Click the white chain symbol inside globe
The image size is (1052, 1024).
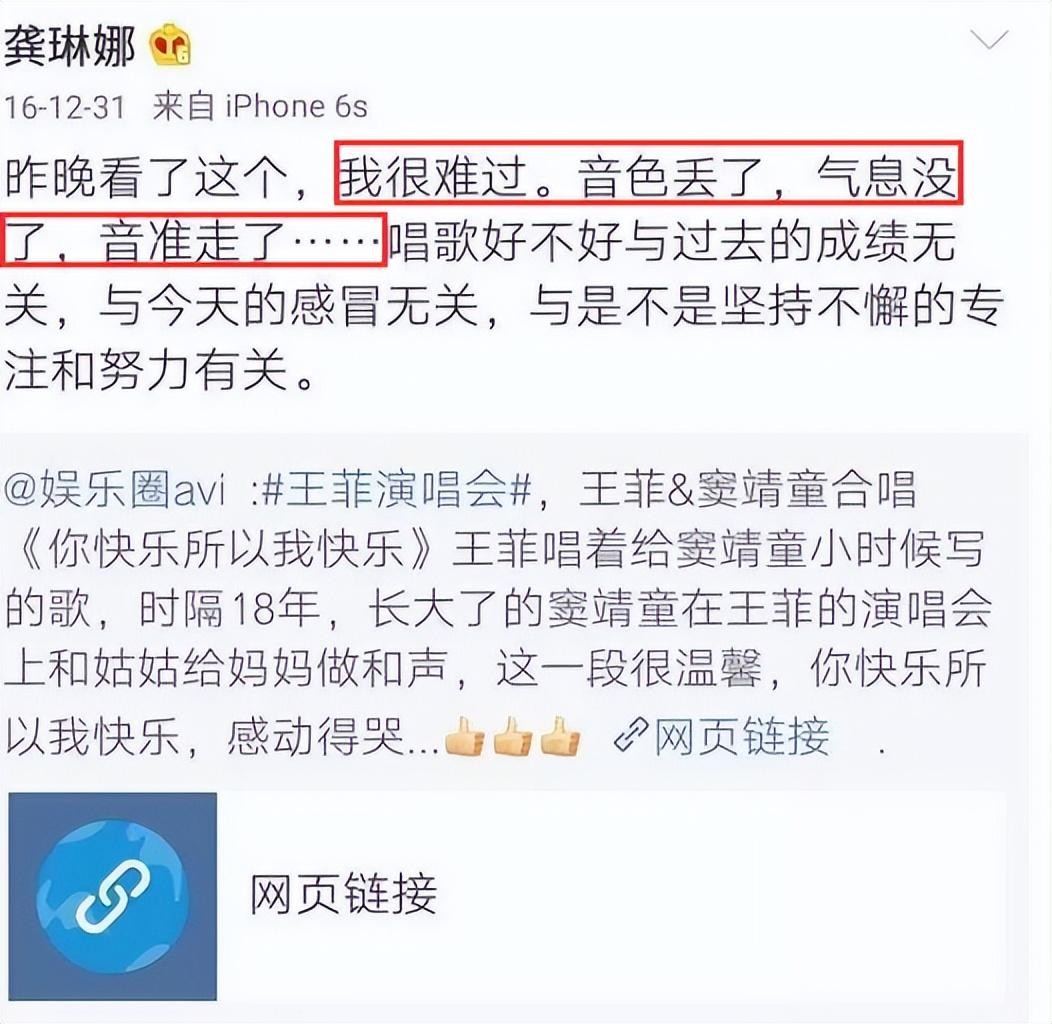[113, 895]
